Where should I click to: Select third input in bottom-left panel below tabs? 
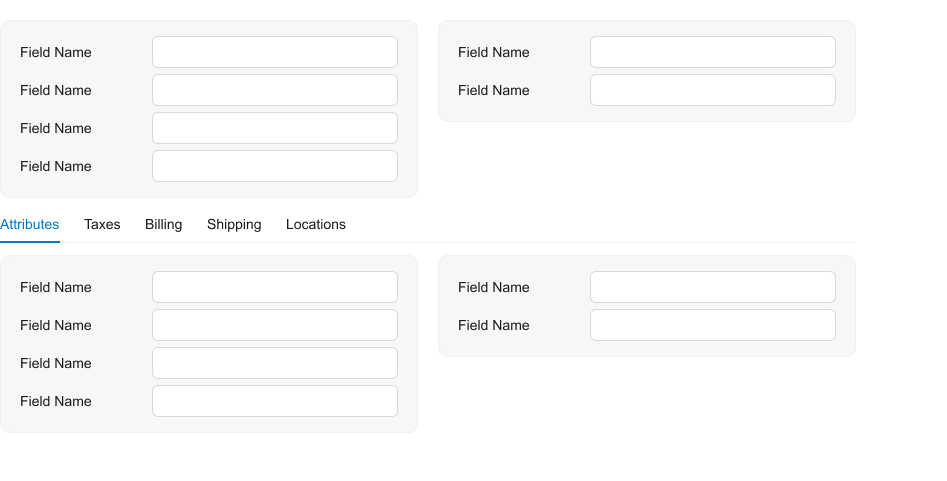pos(275,363)
